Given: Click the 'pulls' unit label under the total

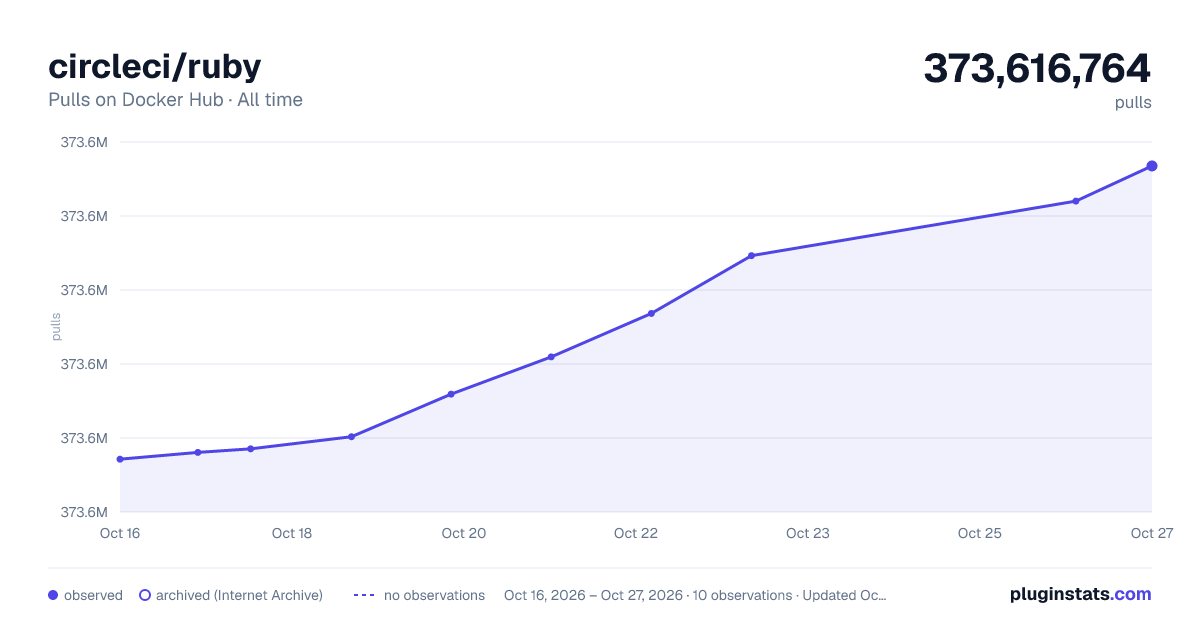Looking at the screenshot, I should [1133, 102].
